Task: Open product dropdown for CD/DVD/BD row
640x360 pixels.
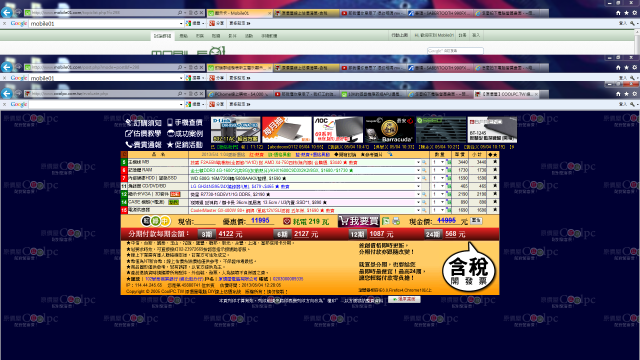Action: [x=418, y=186]
